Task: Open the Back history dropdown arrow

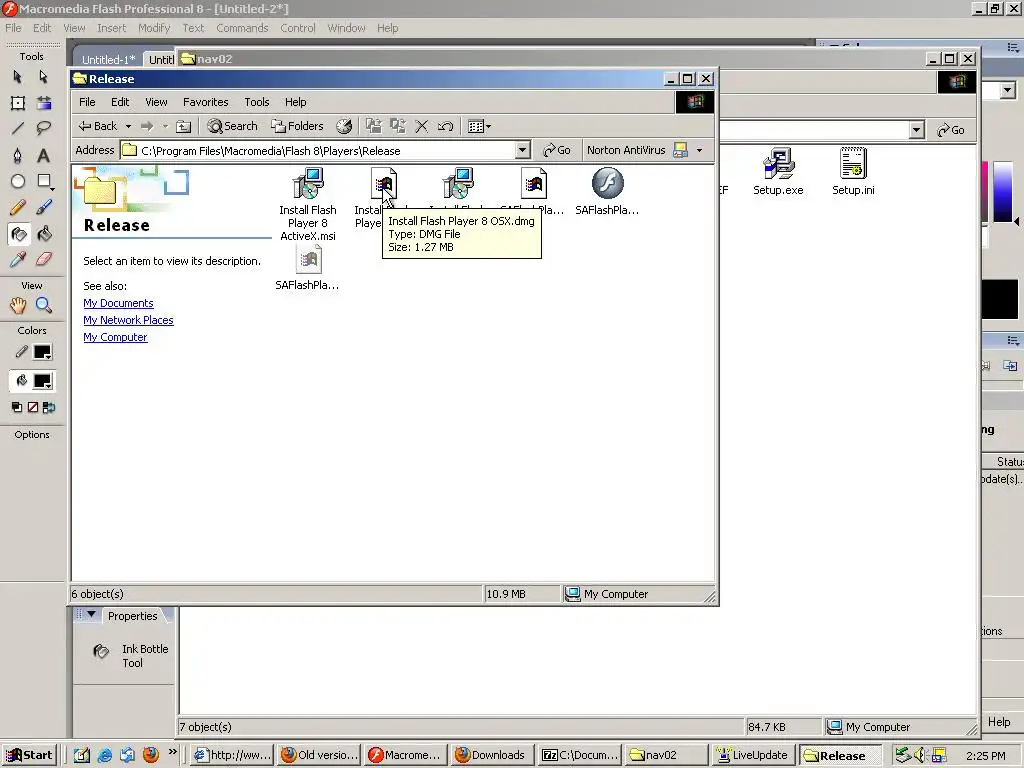Action: (129, 126)
